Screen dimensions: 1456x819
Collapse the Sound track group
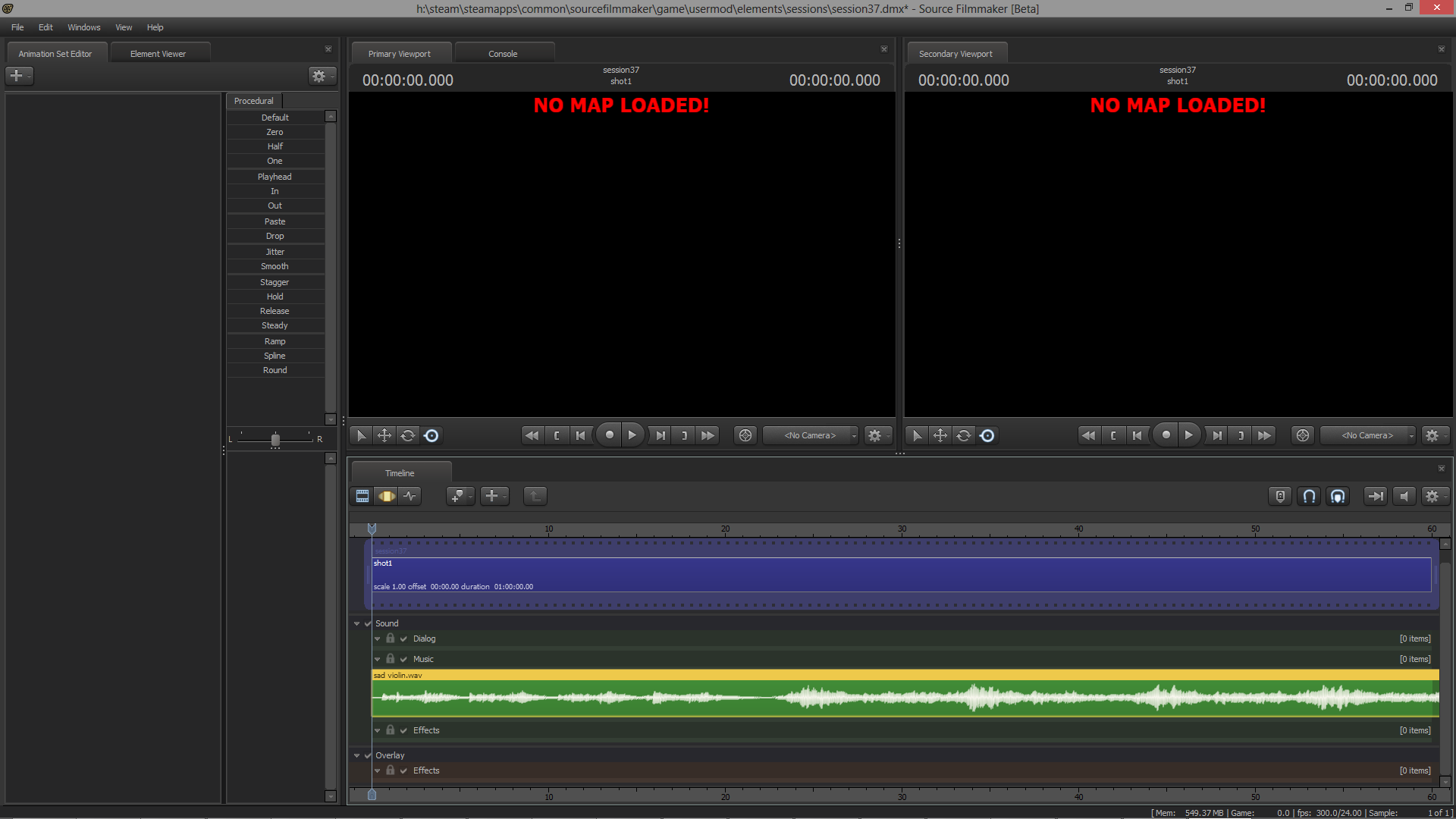coord(356,624)
